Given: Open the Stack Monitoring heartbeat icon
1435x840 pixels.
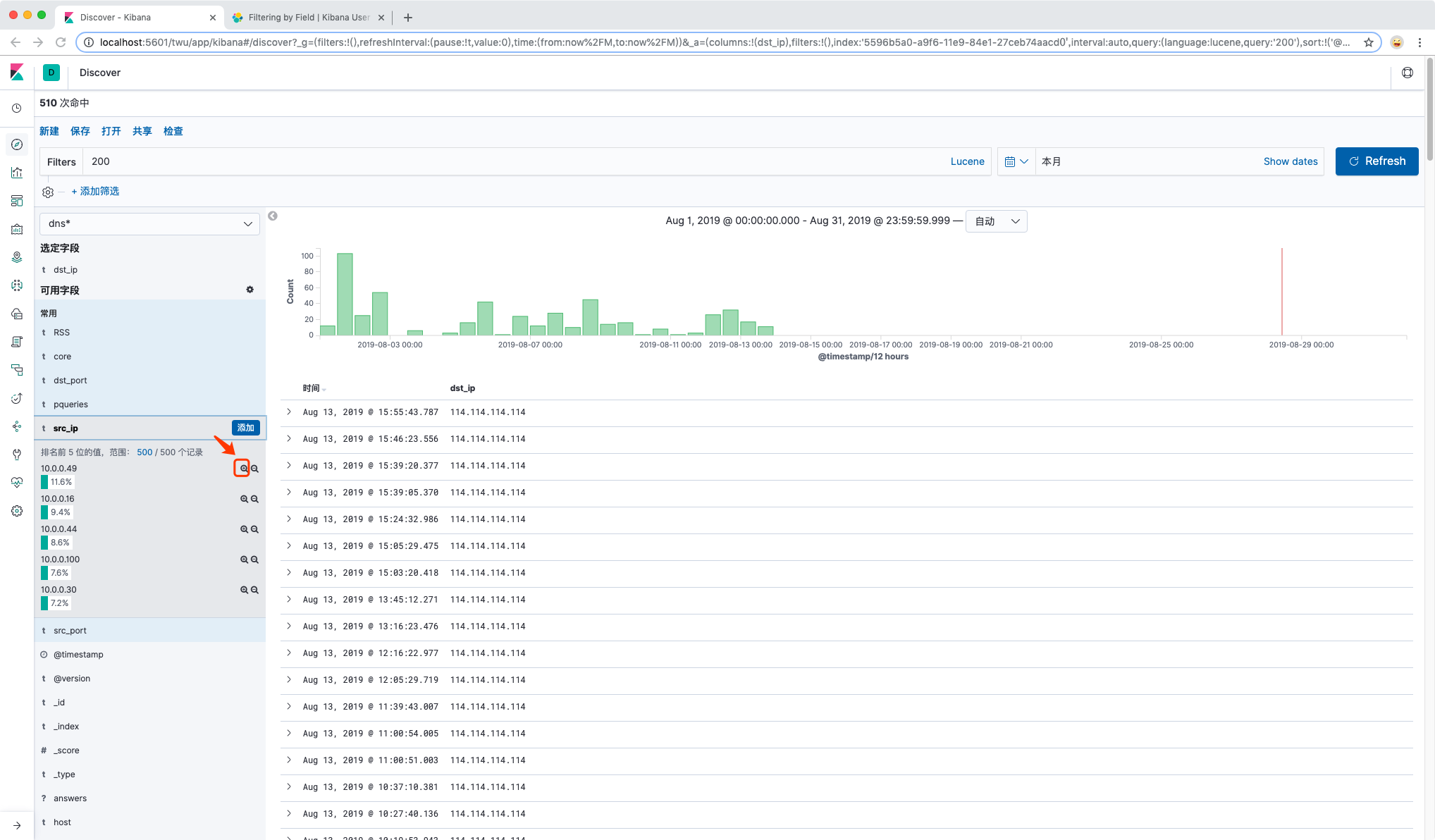Looking at the screenshot, I should click(x=17, y=483).
